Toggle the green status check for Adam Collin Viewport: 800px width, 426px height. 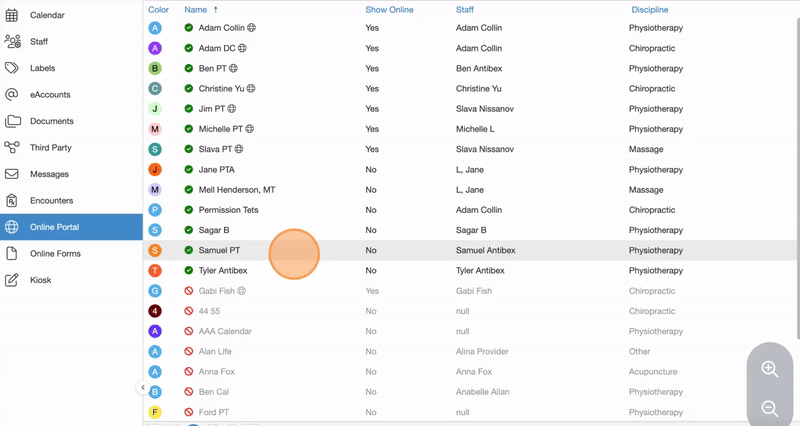(189, 28)
